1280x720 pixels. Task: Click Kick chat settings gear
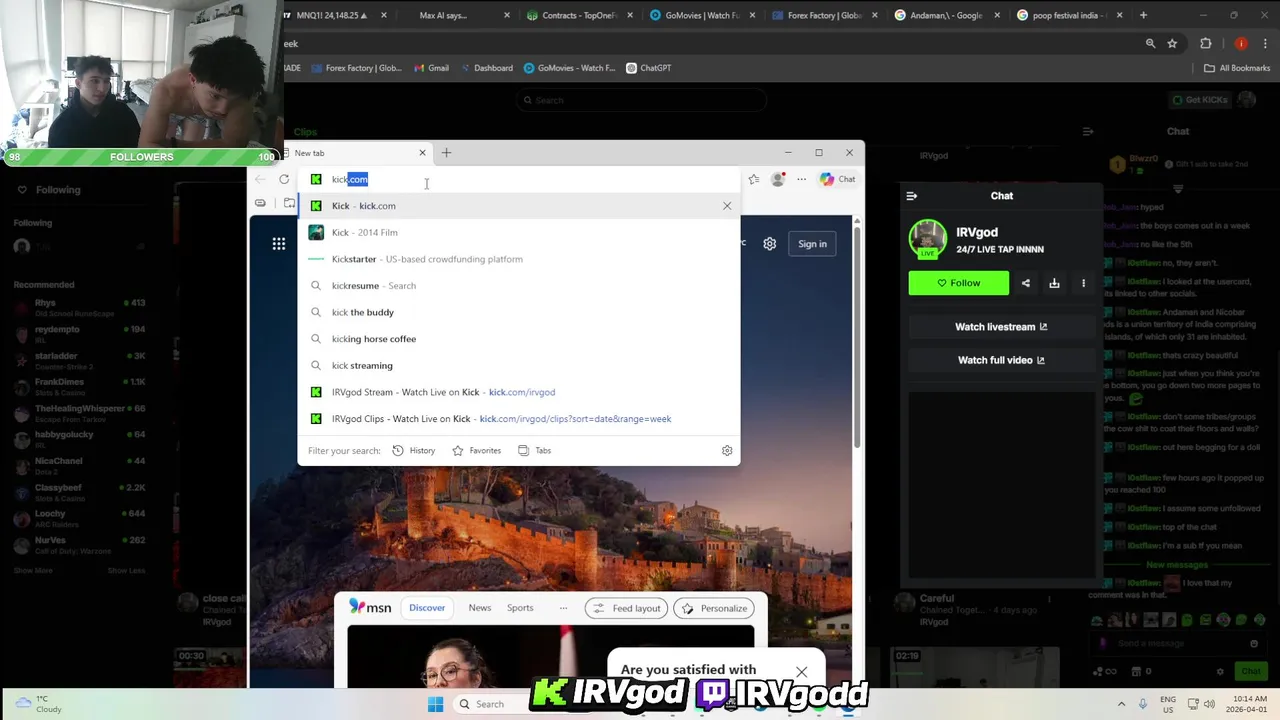click(x=1220, y=672)
